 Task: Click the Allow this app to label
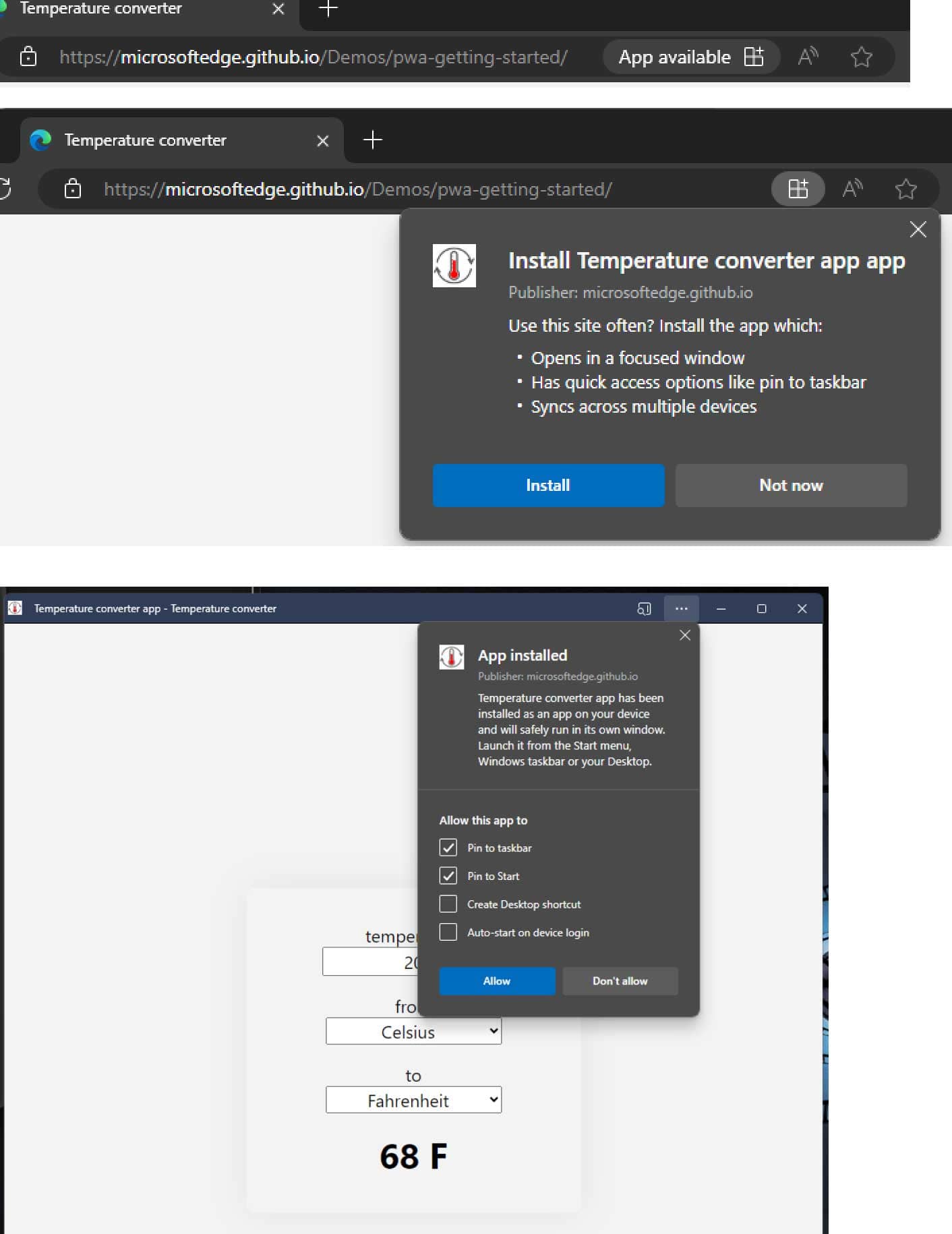click(483, 820)
